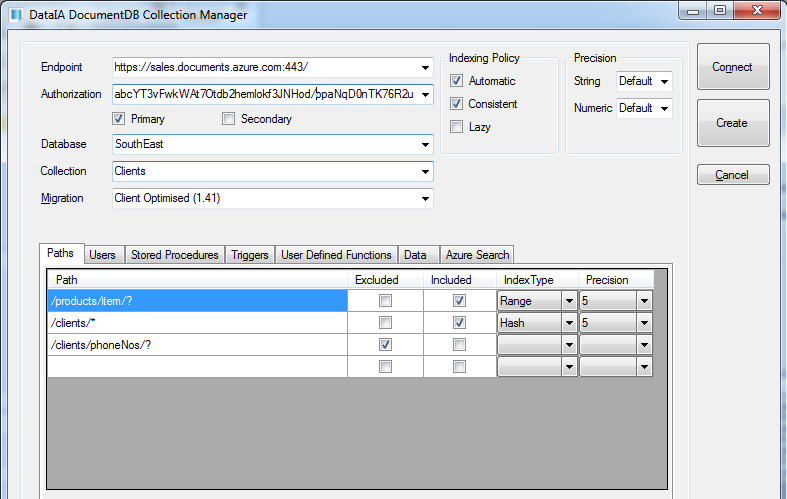Select the /products/item/? path cell

click(x=197, y=301)
